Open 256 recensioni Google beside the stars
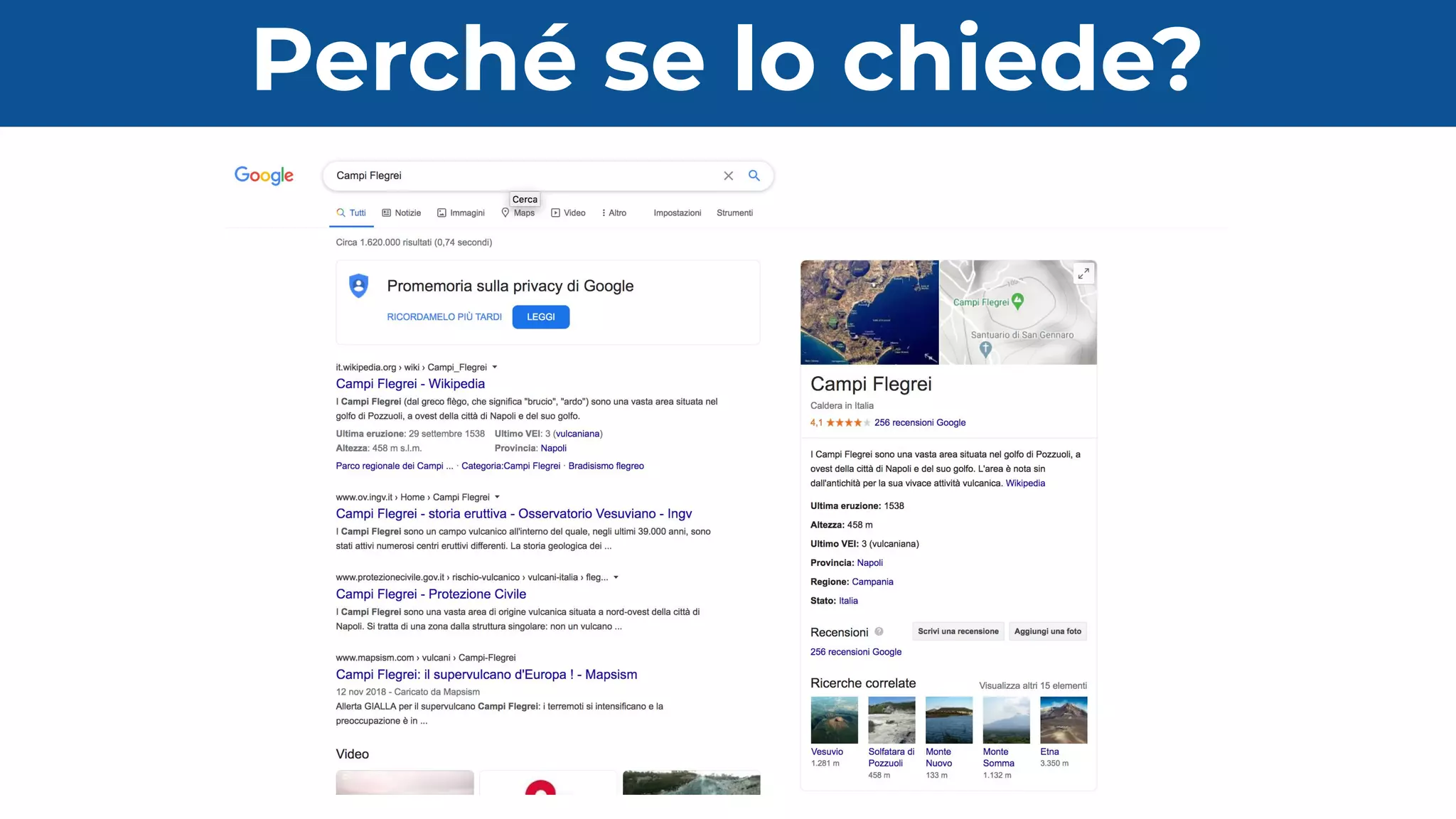The image size is (1456, 819). pyautogui.click(x=920, y=422)
